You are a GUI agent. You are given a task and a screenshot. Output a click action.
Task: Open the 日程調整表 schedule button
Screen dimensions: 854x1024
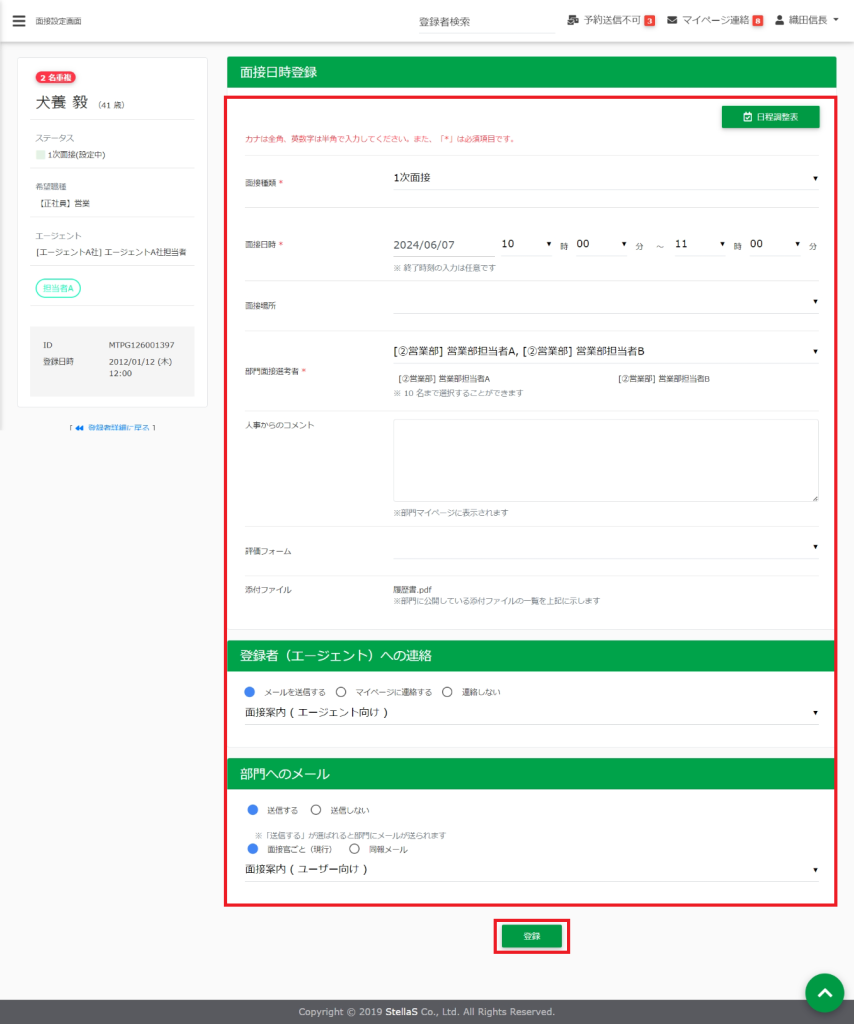[x=770, y=117]
